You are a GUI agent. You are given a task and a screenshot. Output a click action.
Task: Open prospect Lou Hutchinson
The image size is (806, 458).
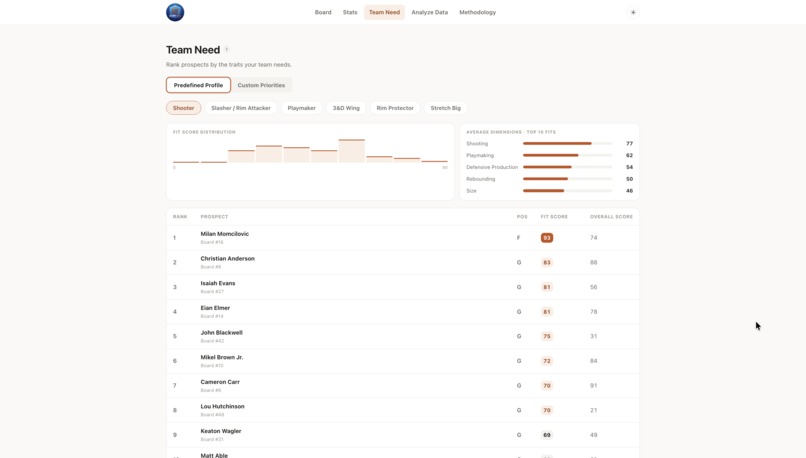[x=222, y=406]
